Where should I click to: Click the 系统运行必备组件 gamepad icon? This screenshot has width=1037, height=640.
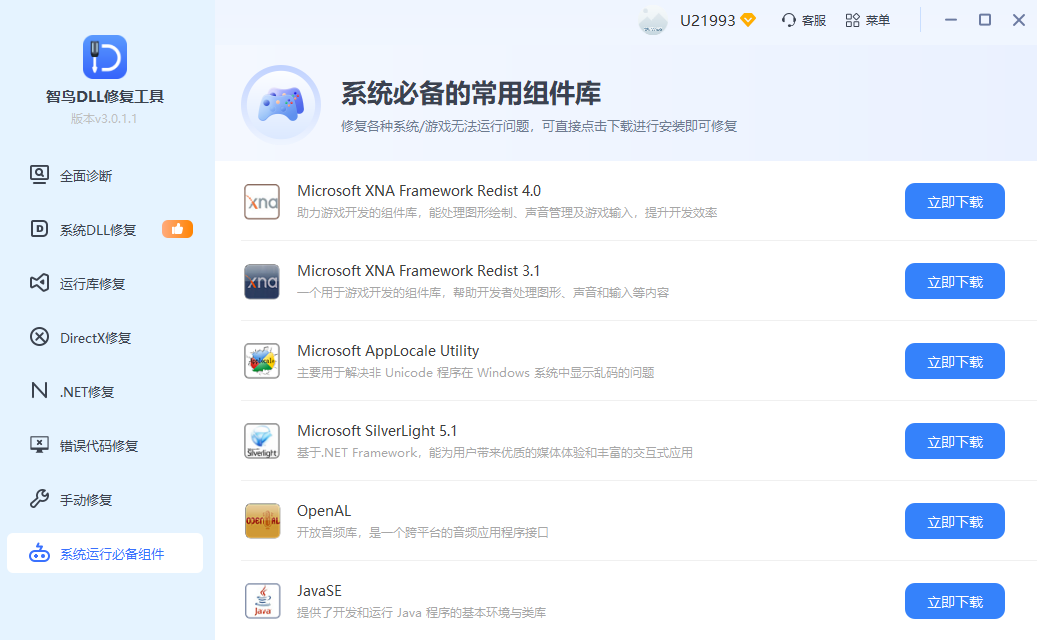[39, 553]
